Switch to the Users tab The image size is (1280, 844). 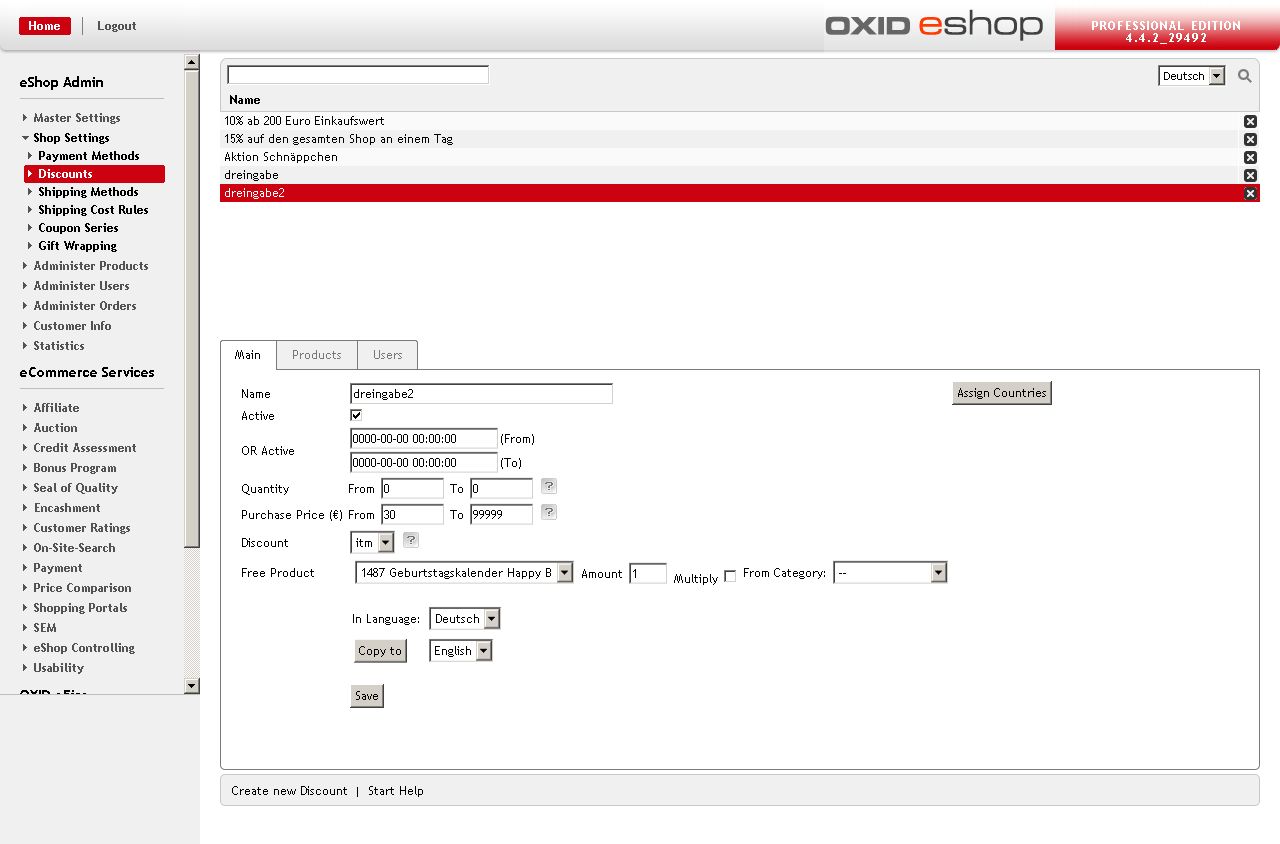click(387, 355)
